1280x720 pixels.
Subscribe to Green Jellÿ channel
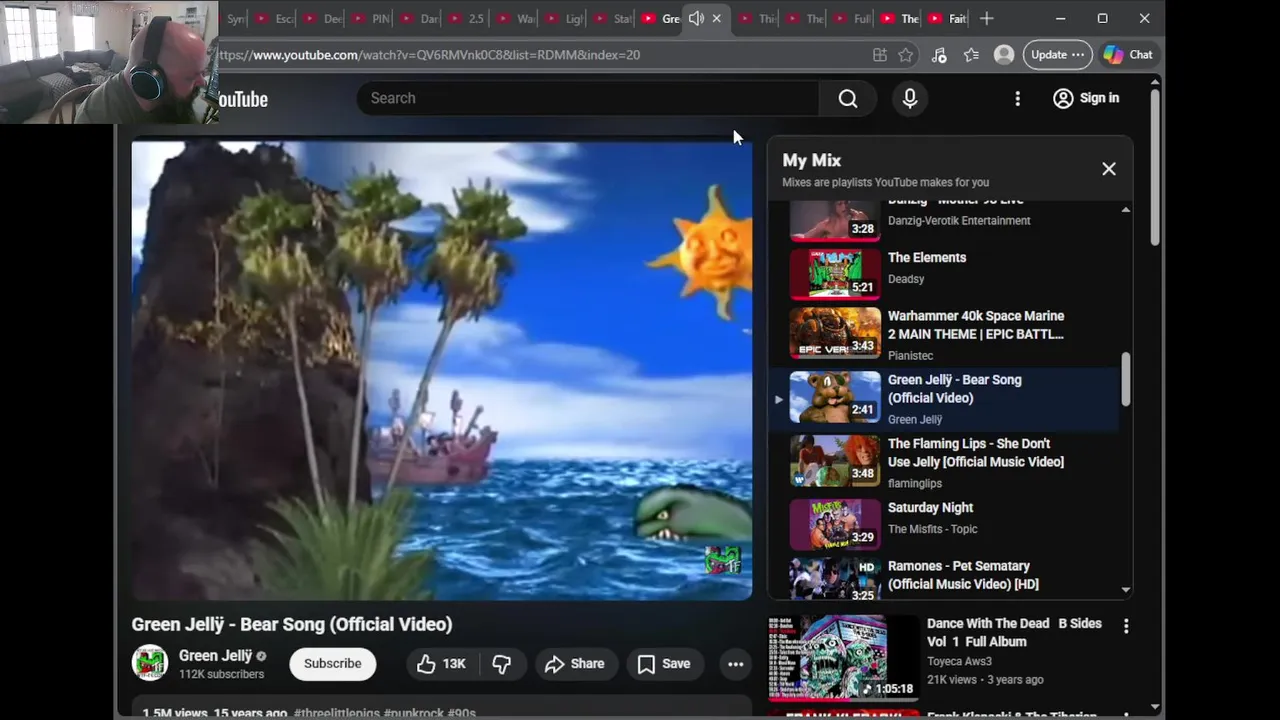[333, 664]
